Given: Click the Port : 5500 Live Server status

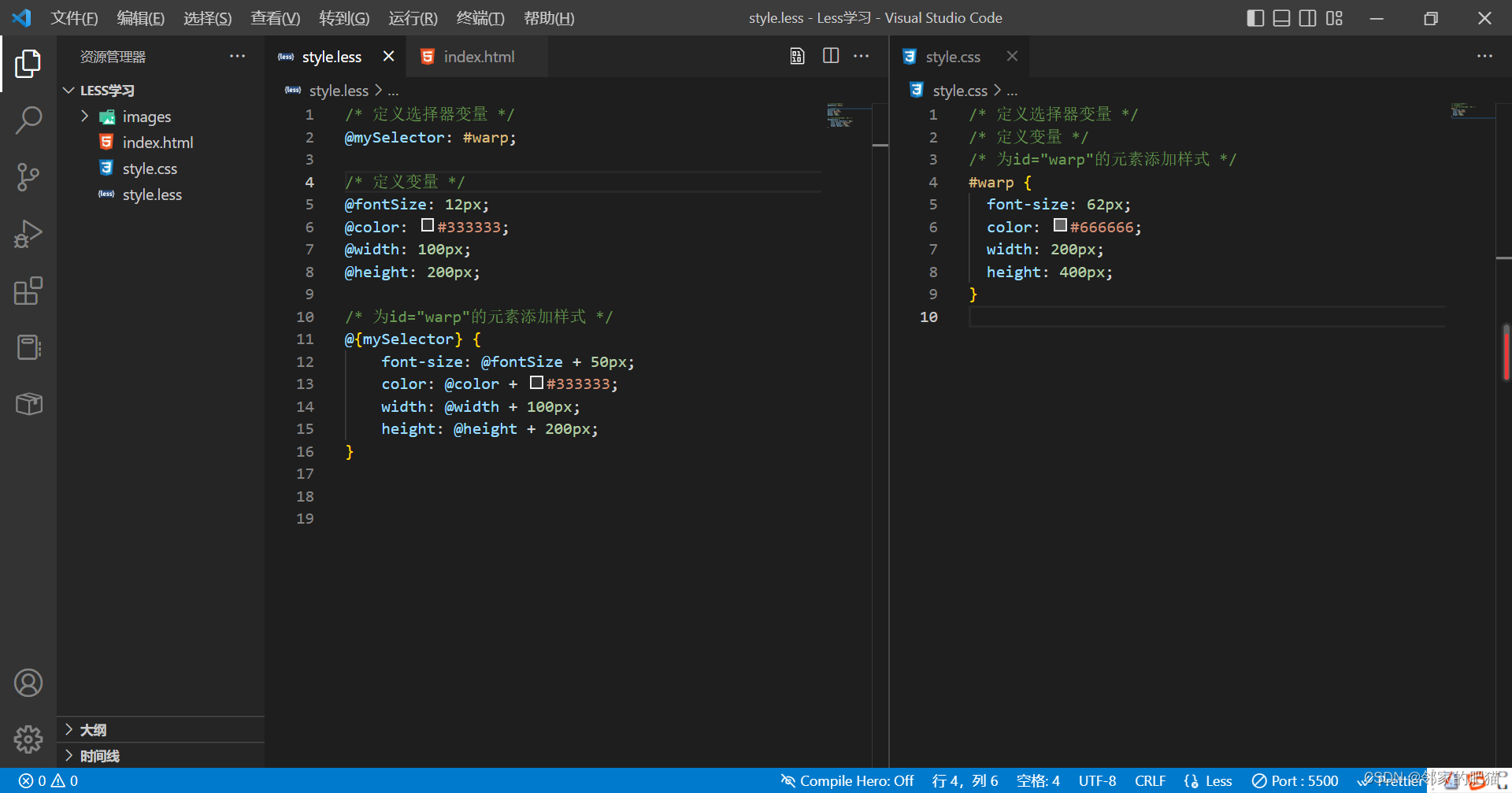Looking at the screenshot, I should [1295, 780].
